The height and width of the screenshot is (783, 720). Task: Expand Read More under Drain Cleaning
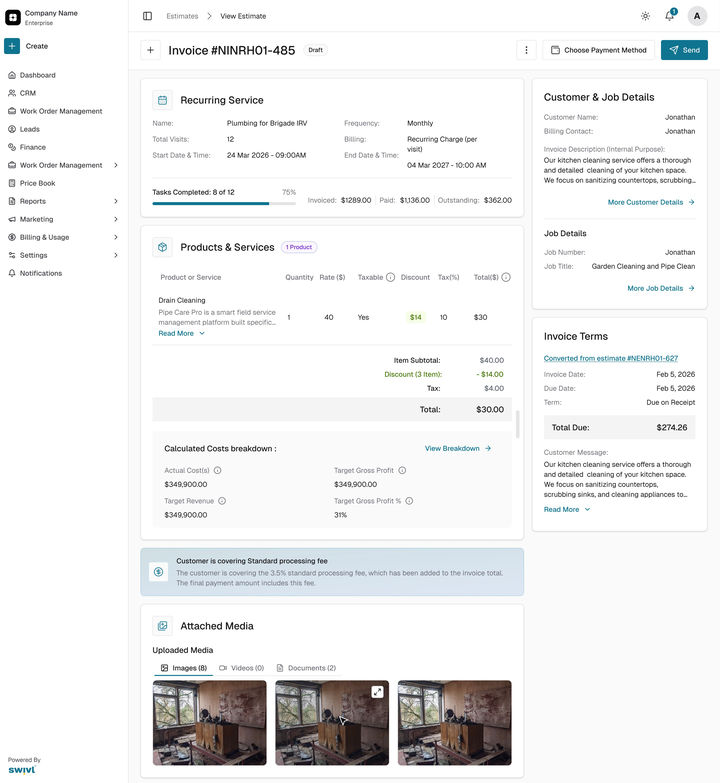click(x=181, y=333)
